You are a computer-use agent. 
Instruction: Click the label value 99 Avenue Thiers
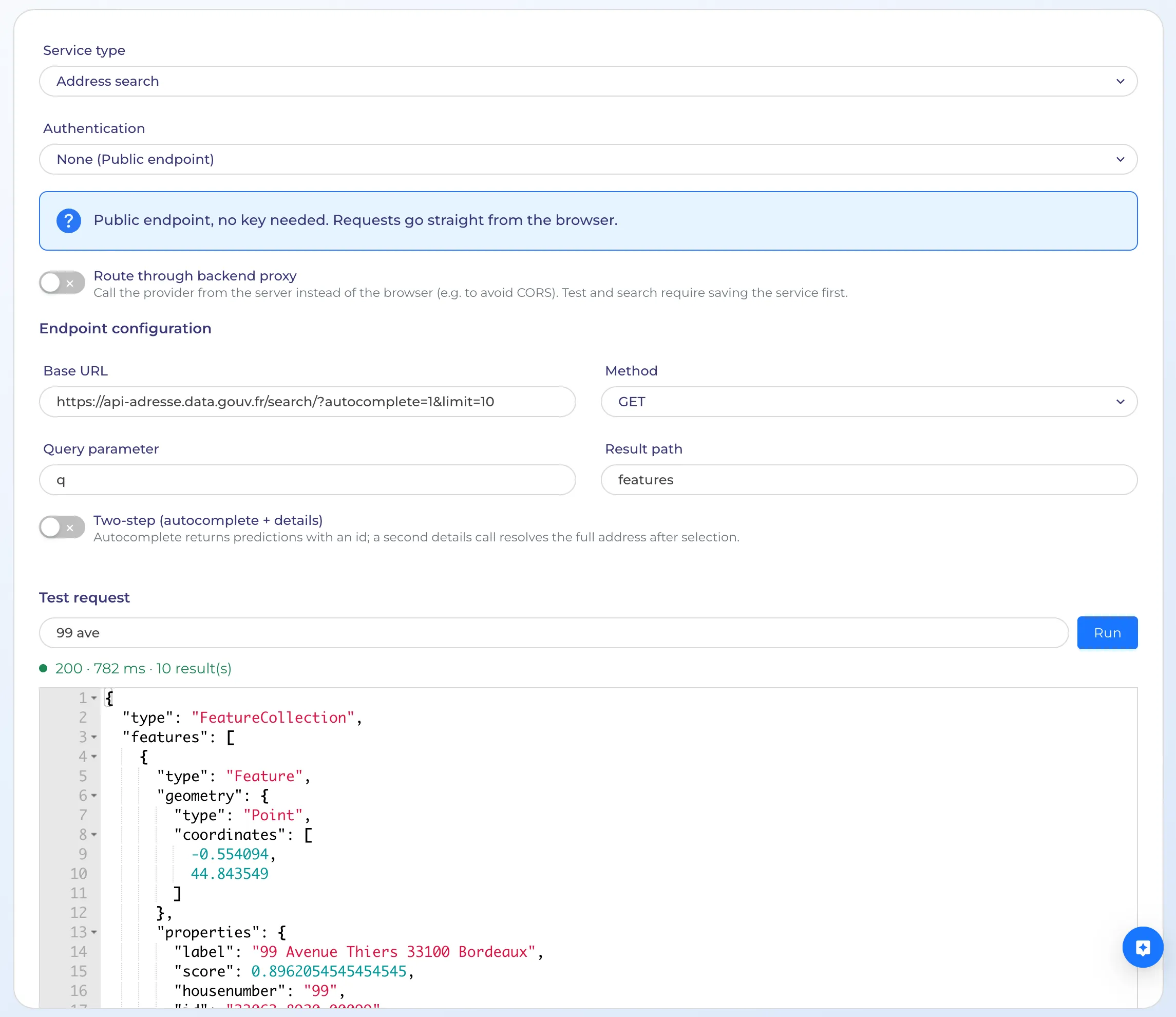click(394, 952)
